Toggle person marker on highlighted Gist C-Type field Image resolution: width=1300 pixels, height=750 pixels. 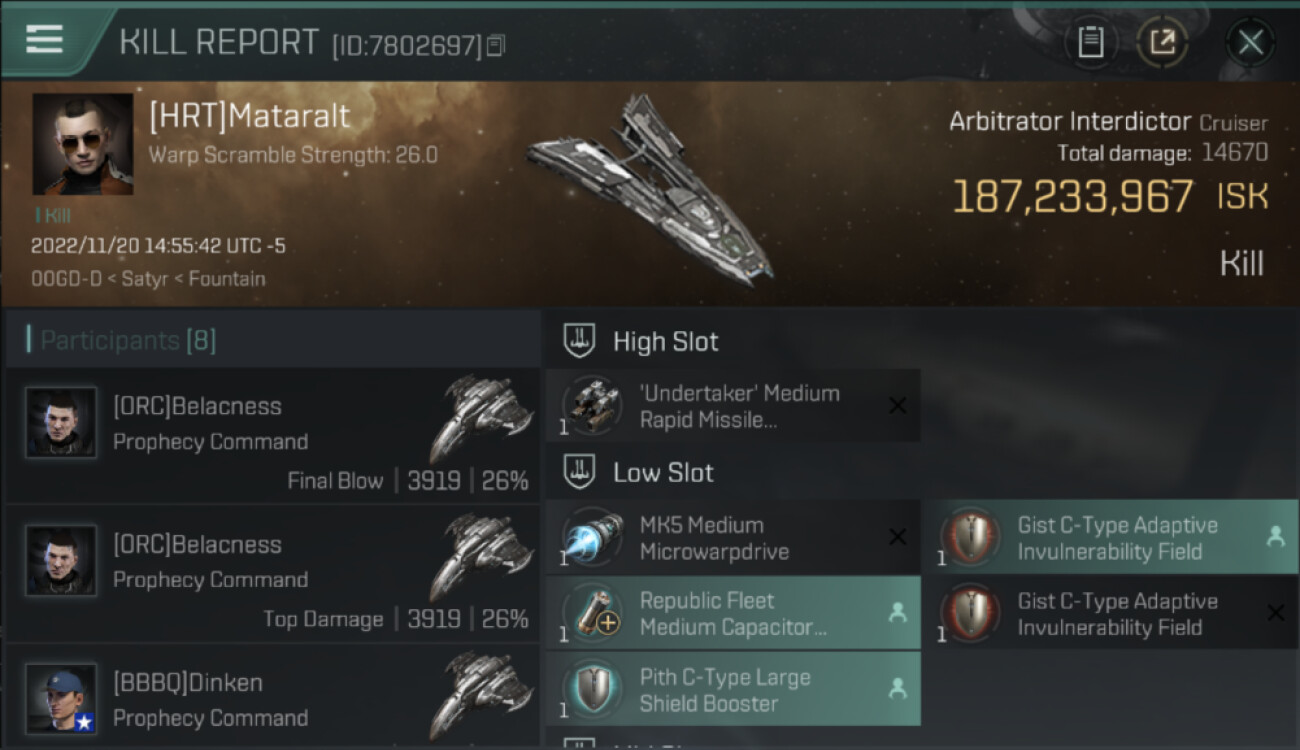point(1275,537)
